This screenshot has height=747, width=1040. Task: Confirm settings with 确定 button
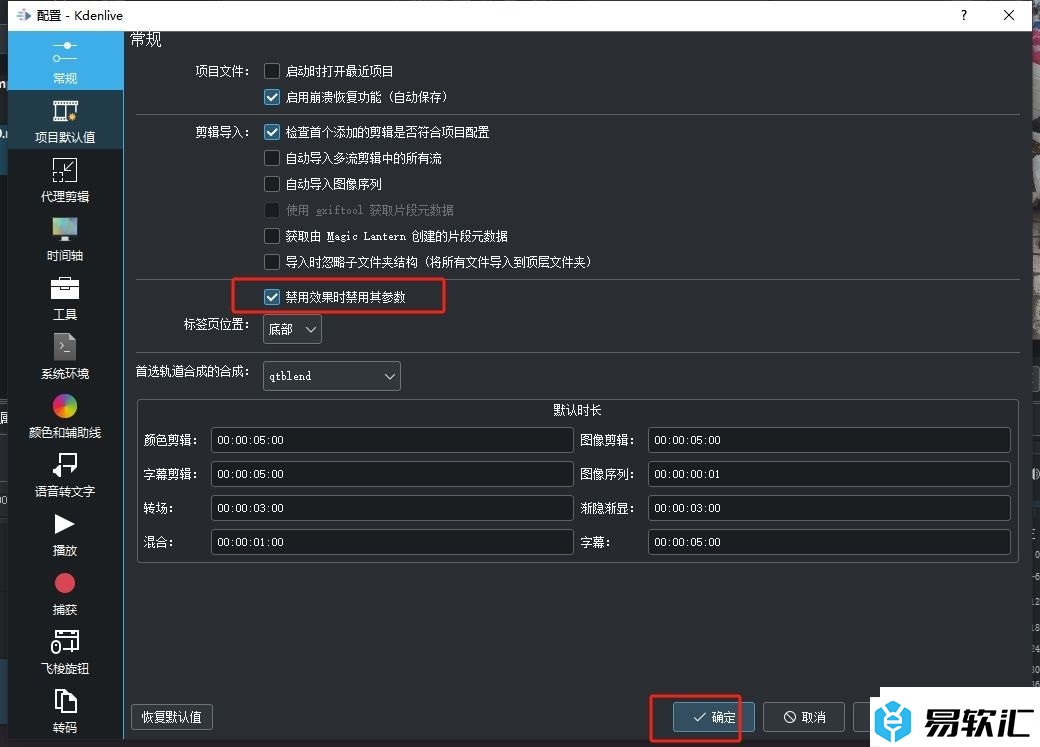pos(714,717)
